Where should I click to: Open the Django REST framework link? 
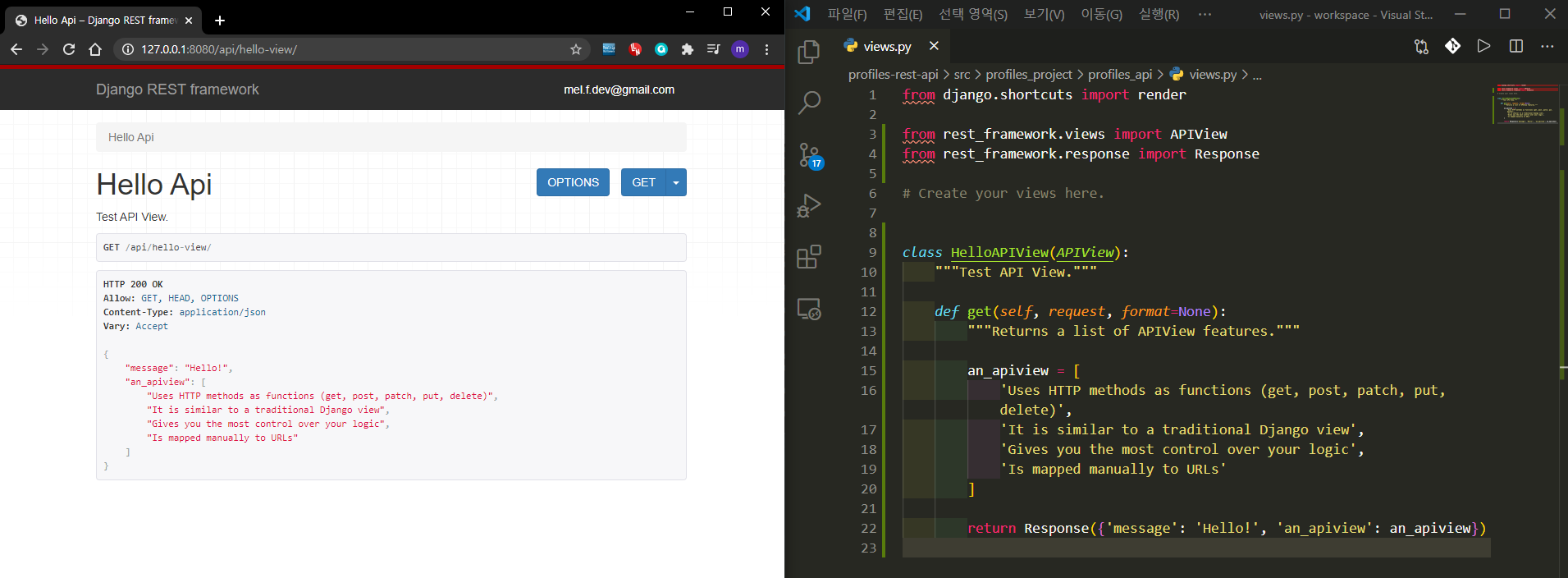tap(177, 89)
